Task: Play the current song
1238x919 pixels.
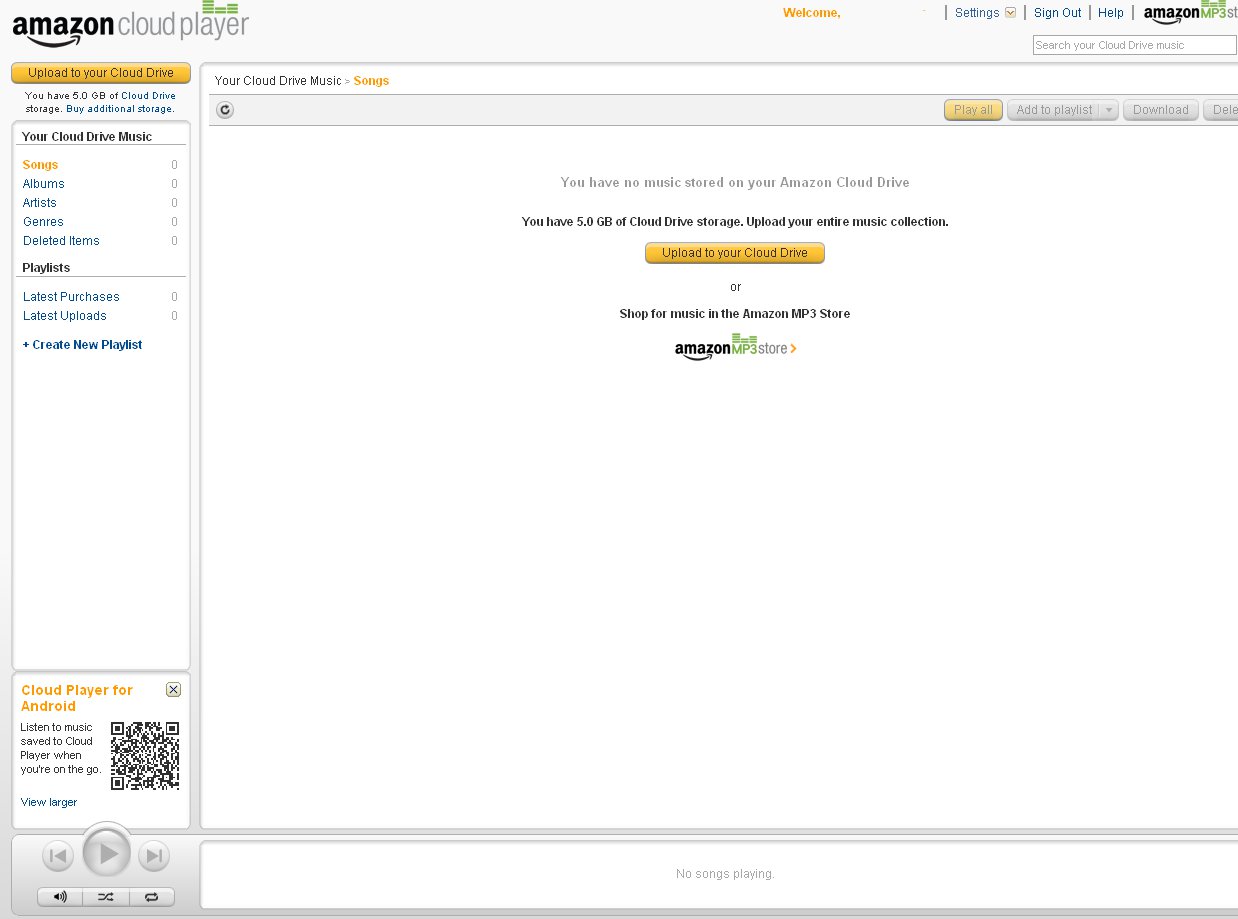Action: coord(106,855)
